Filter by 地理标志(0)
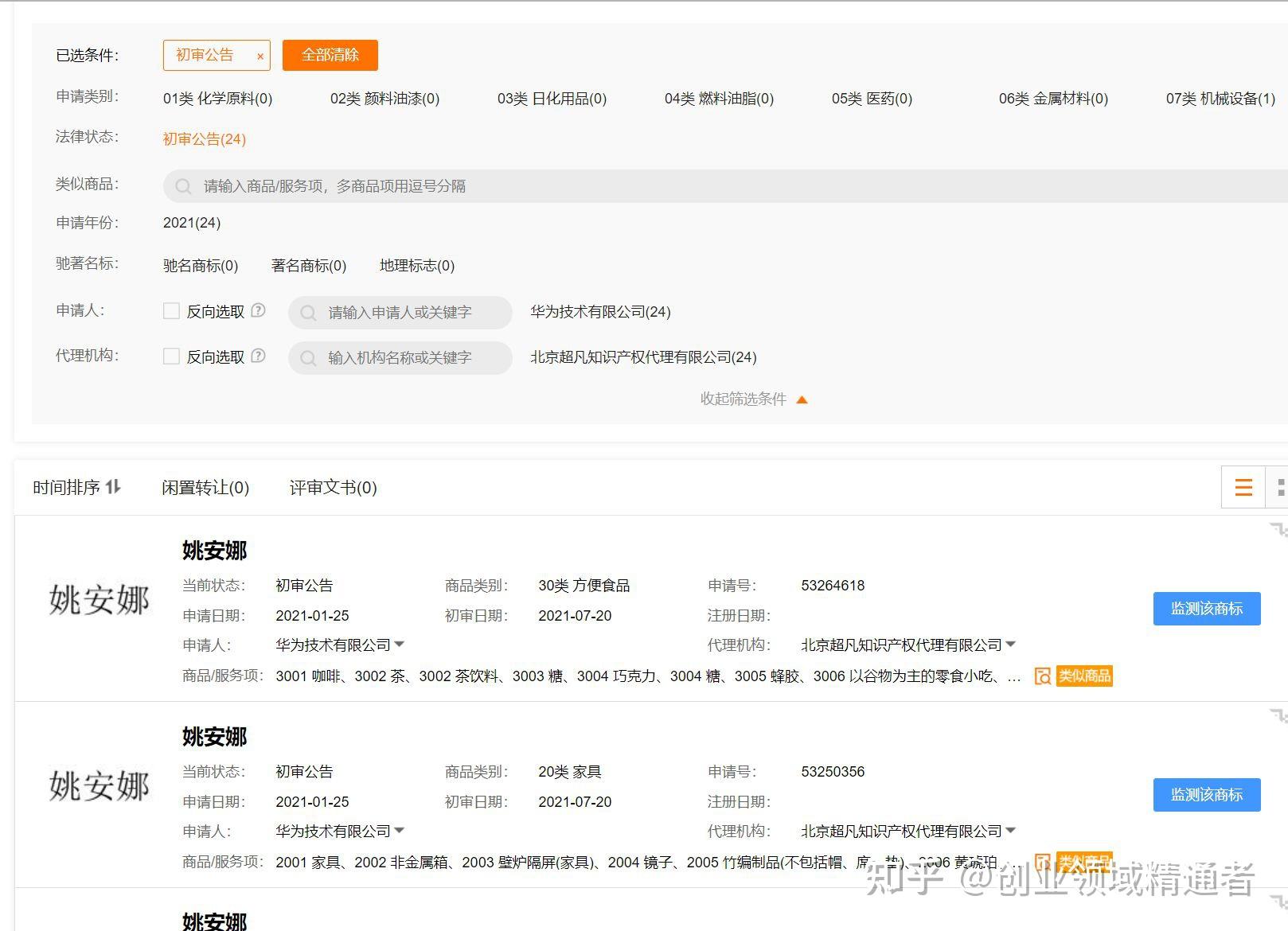The image size is (1288, 931). (x=417, y=266)
